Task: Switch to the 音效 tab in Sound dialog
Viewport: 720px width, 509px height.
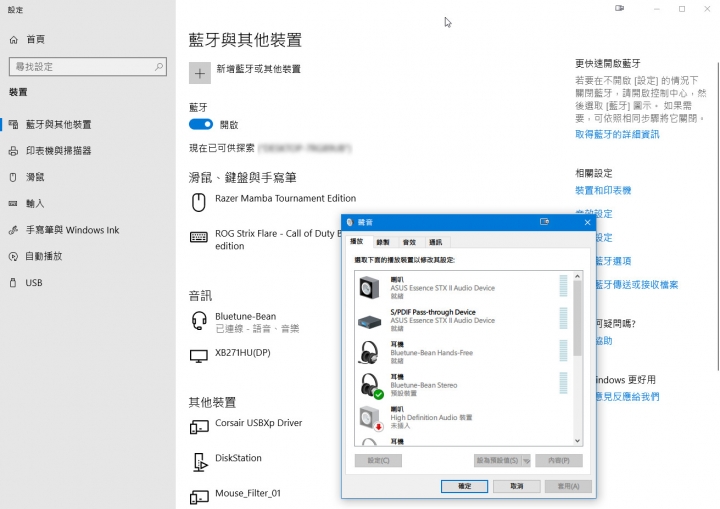Action: tap(409, 242)
